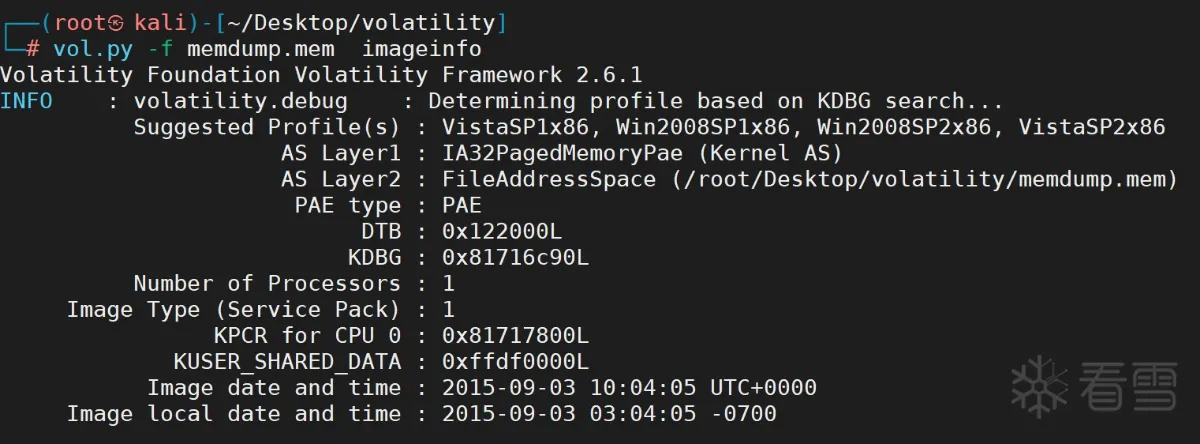Click the KUSER_SHARED_DATA value 0xffdf0000L
1200x444 pixels.
[516, 361]
